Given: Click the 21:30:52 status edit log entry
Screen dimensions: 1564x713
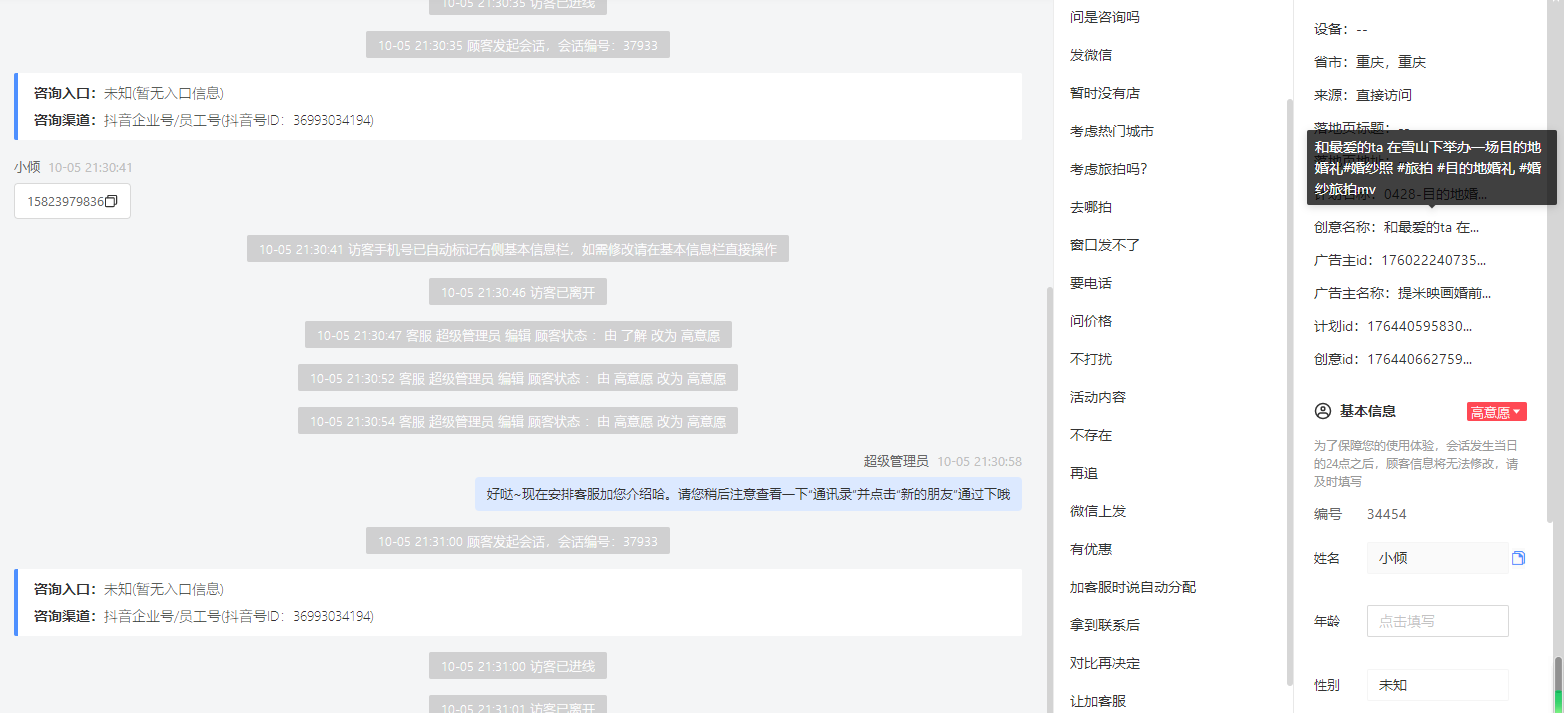Looking at the screenshot, I should [x=518, y=378].
